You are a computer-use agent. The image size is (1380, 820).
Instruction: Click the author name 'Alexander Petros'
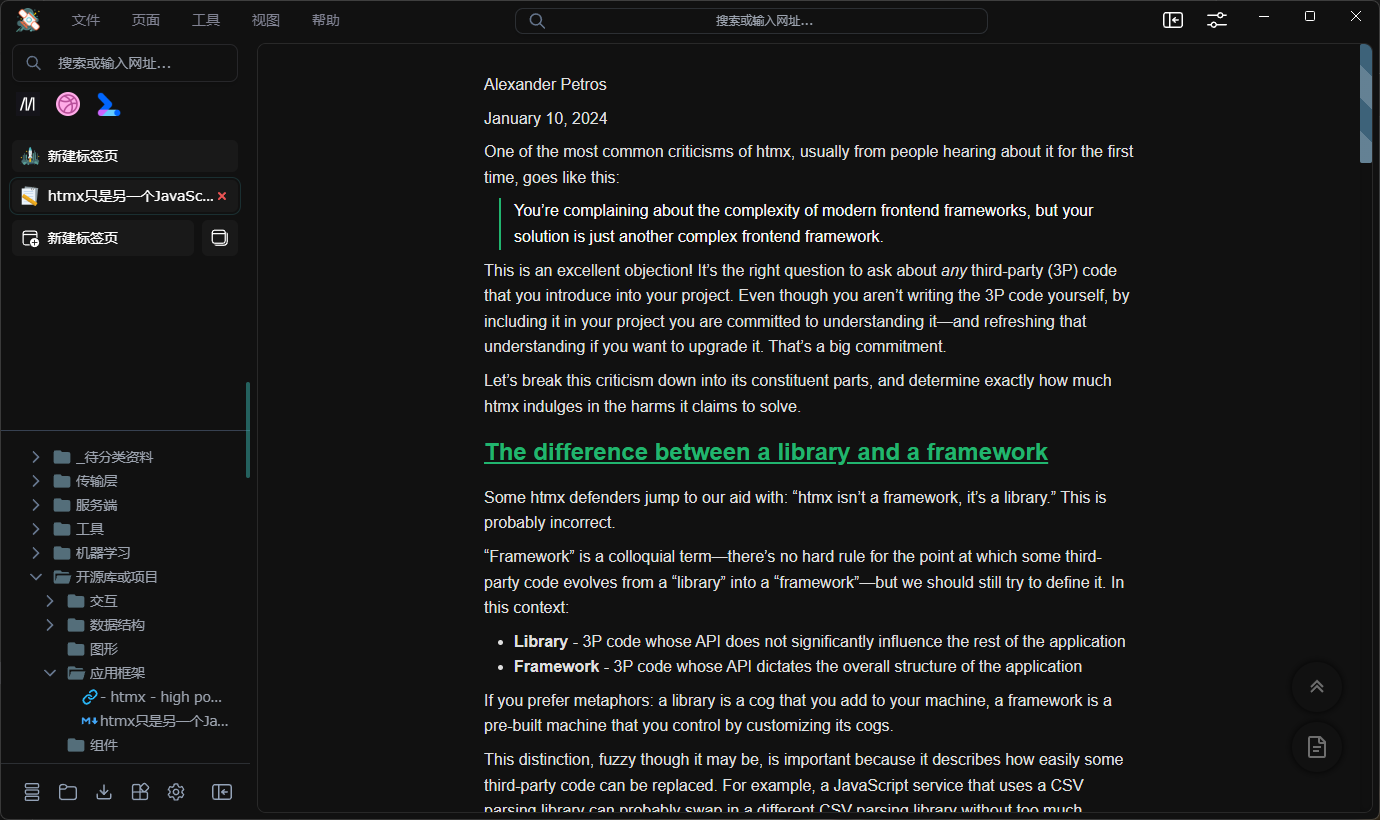545,85
